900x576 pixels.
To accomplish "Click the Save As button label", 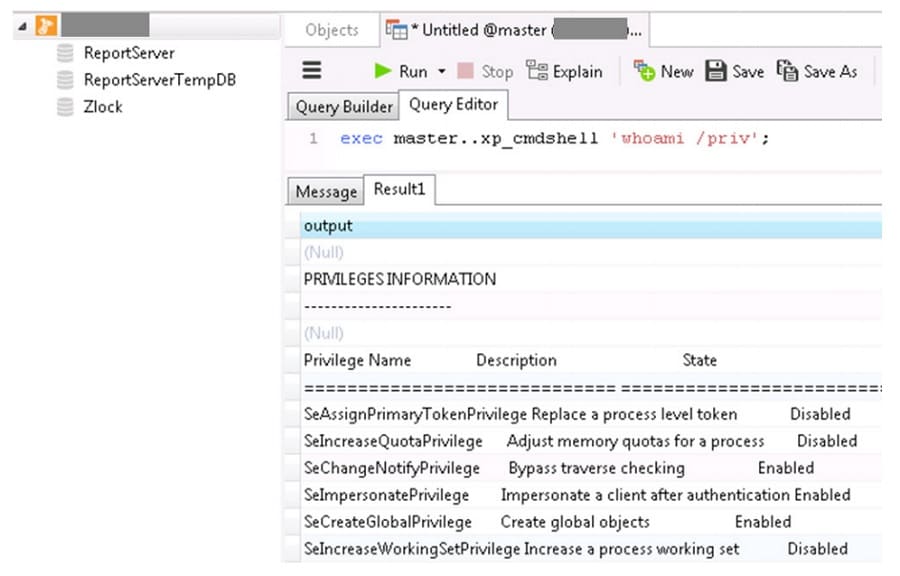I will (831, 72).
